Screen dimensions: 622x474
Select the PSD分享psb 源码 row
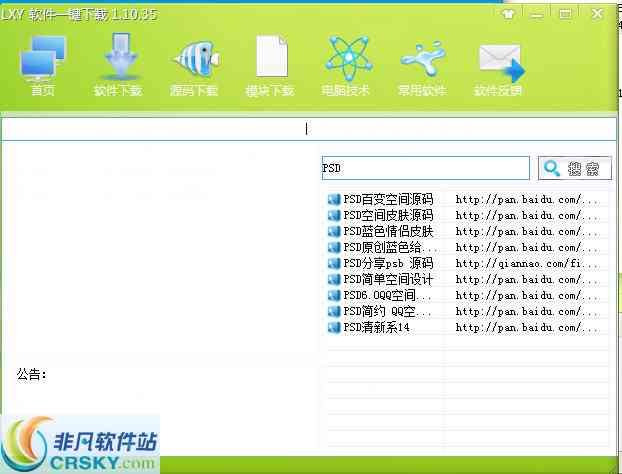click(467, 263)
